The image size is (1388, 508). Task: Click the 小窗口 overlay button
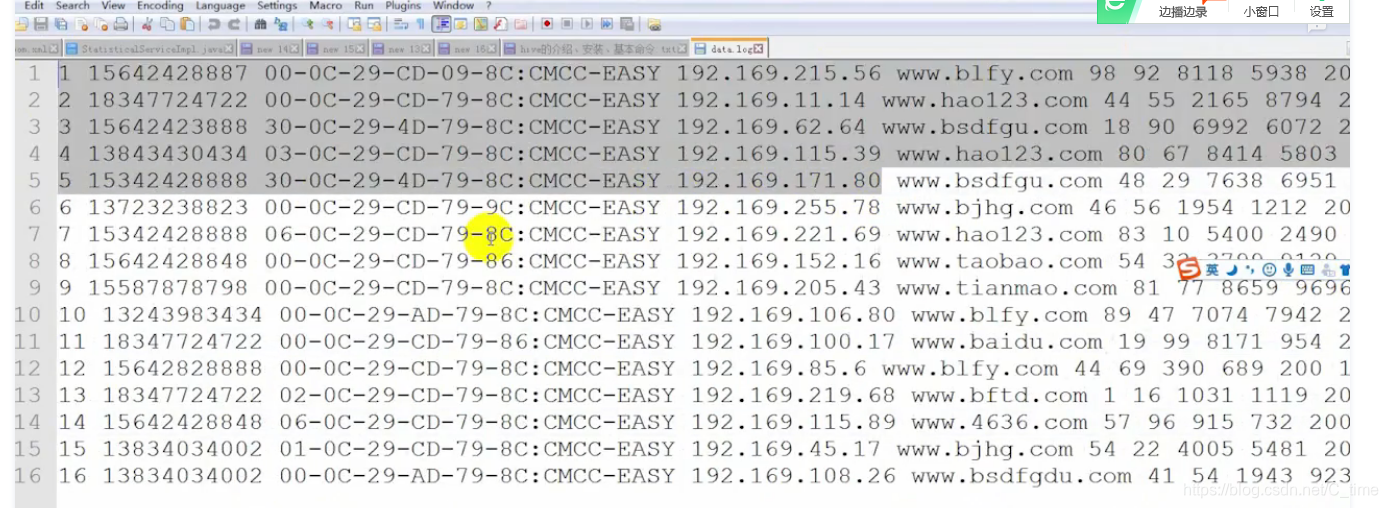click(1262, 12)
